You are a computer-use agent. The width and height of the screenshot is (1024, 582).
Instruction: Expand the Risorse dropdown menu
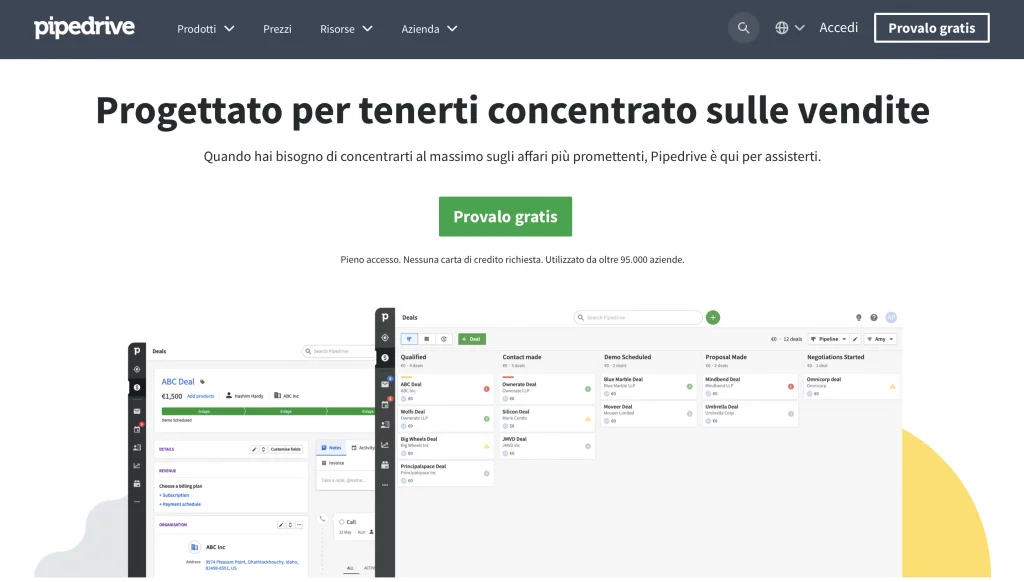pos(346,29)
